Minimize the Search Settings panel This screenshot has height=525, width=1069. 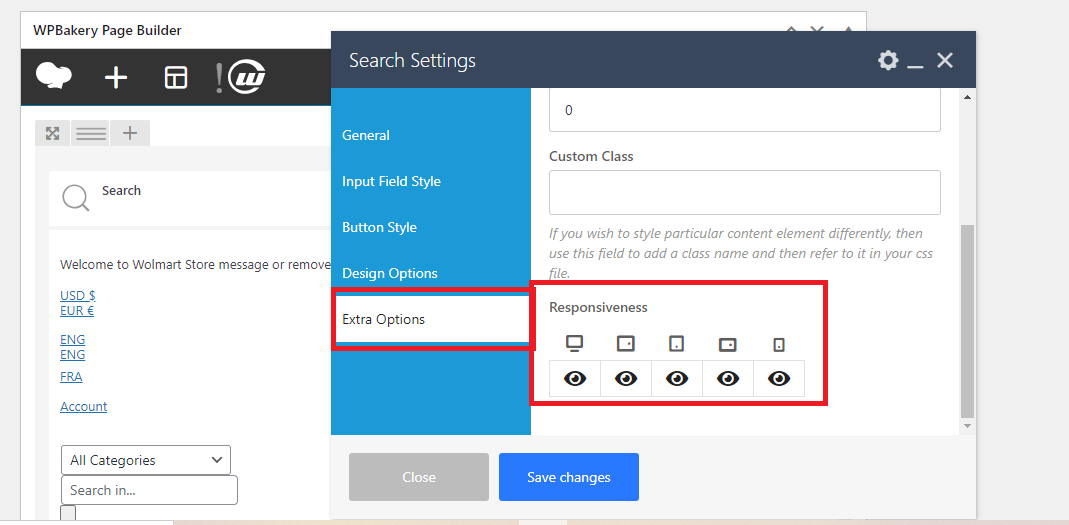tap(915, 66)
